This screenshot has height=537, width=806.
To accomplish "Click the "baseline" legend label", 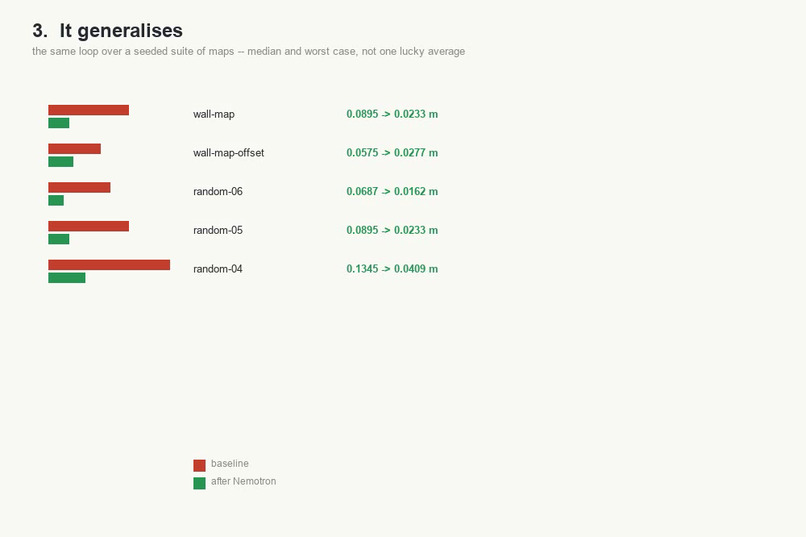I will tap(230, 464).
